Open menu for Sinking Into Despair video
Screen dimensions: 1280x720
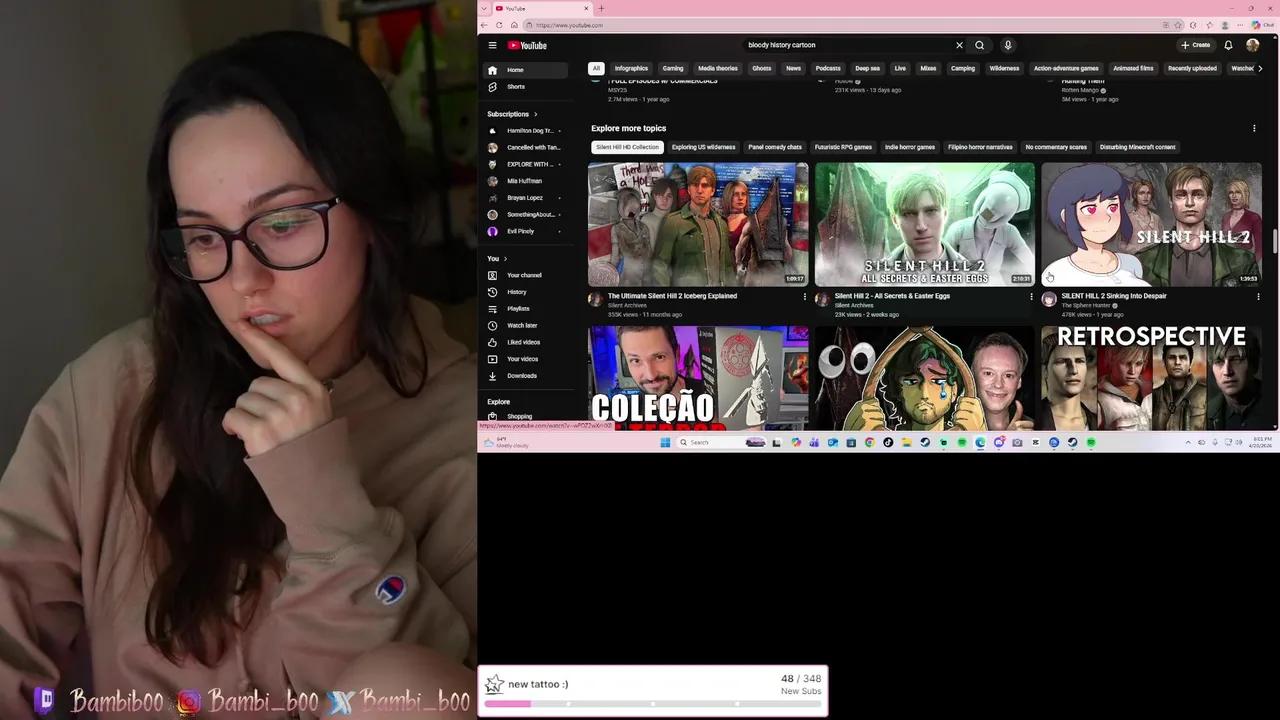pyautogui.click(x=1258, y=297)
